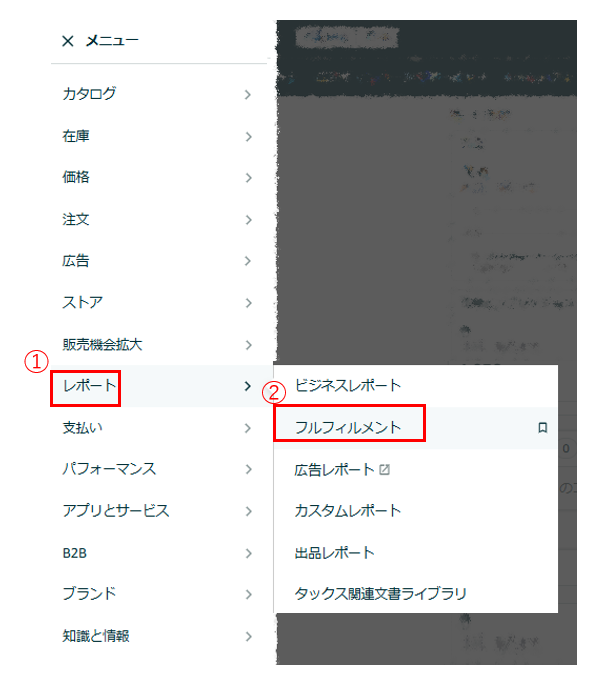
Task: Open the カタログ menu item
Action: tap(89, 94)
